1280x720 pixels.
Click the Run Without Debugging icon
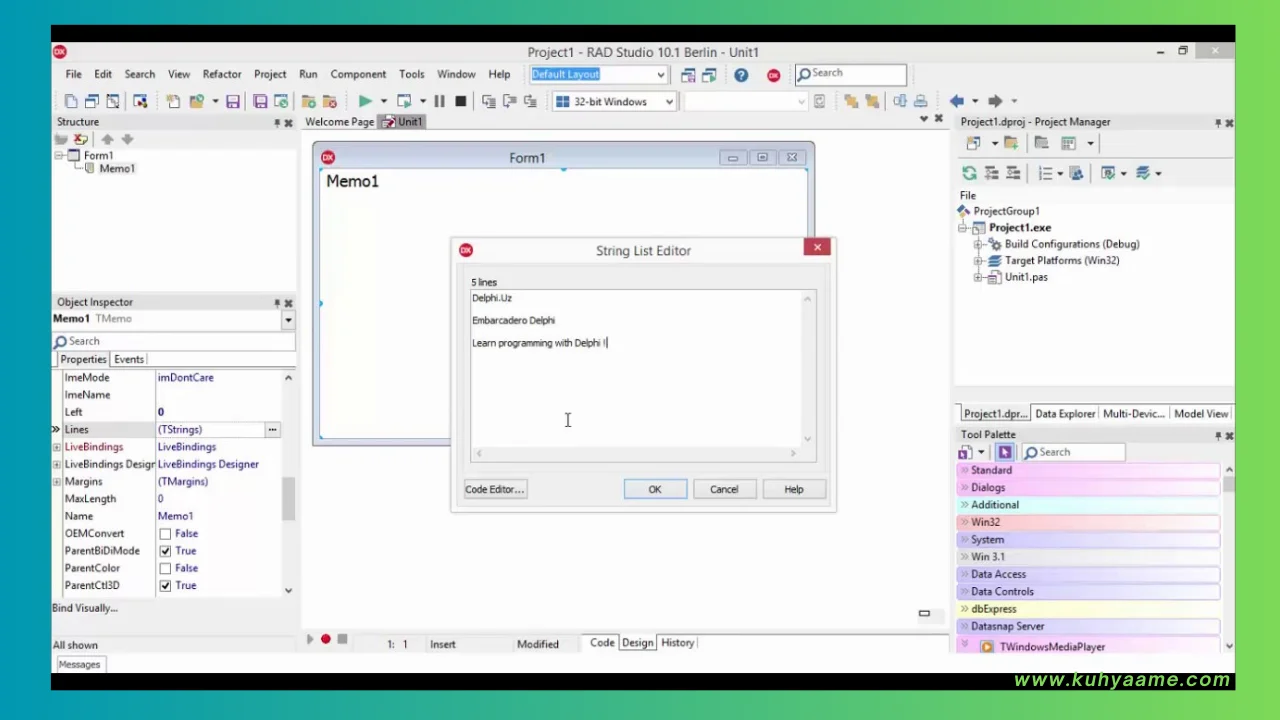[x=404, y=101]
